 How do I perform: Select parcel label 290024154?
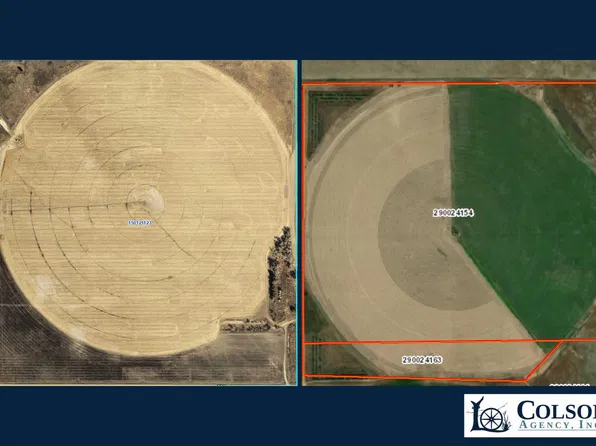pos(453,213)
